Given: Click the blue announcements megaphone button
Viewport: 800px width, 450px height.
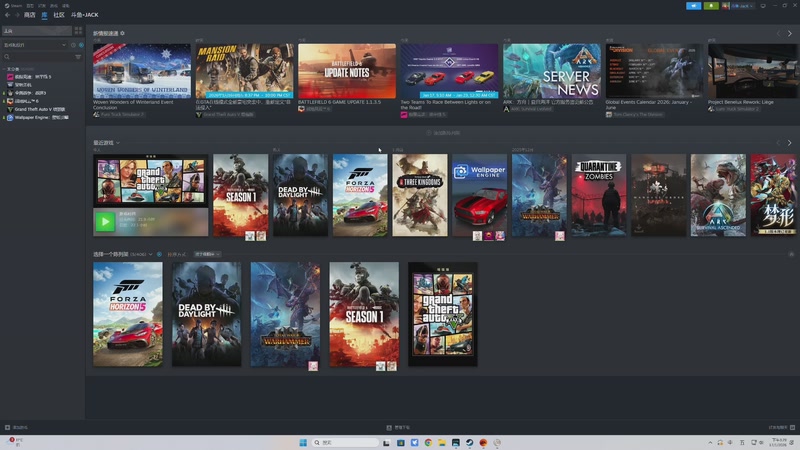Looking at the screenshot, I should 693,6.
